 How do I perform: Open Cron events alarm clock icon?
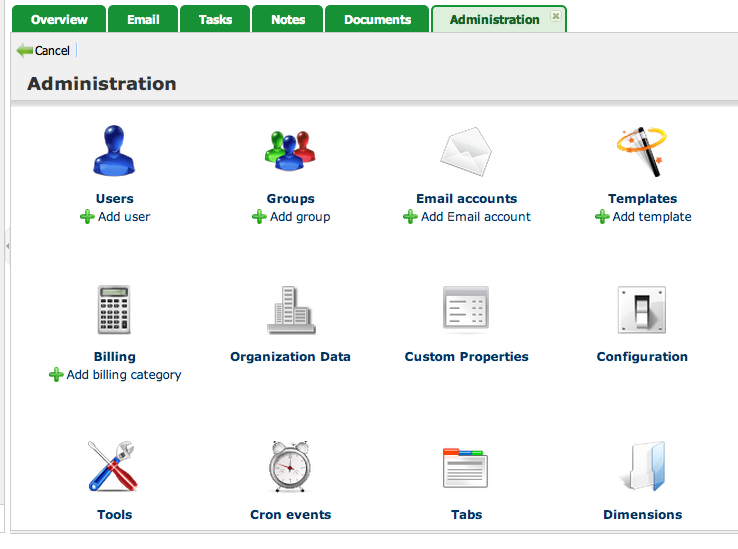point(290,468)
